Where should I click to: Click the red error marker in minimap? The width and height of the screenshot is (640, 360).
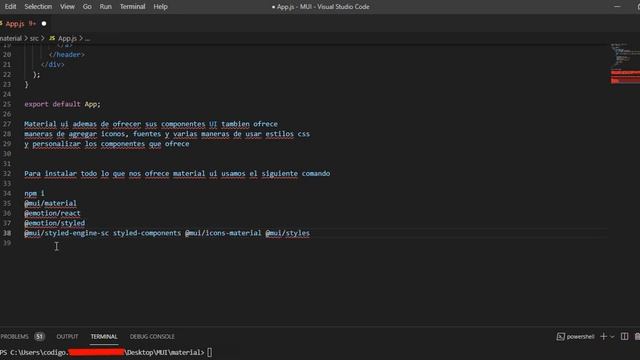625,73
